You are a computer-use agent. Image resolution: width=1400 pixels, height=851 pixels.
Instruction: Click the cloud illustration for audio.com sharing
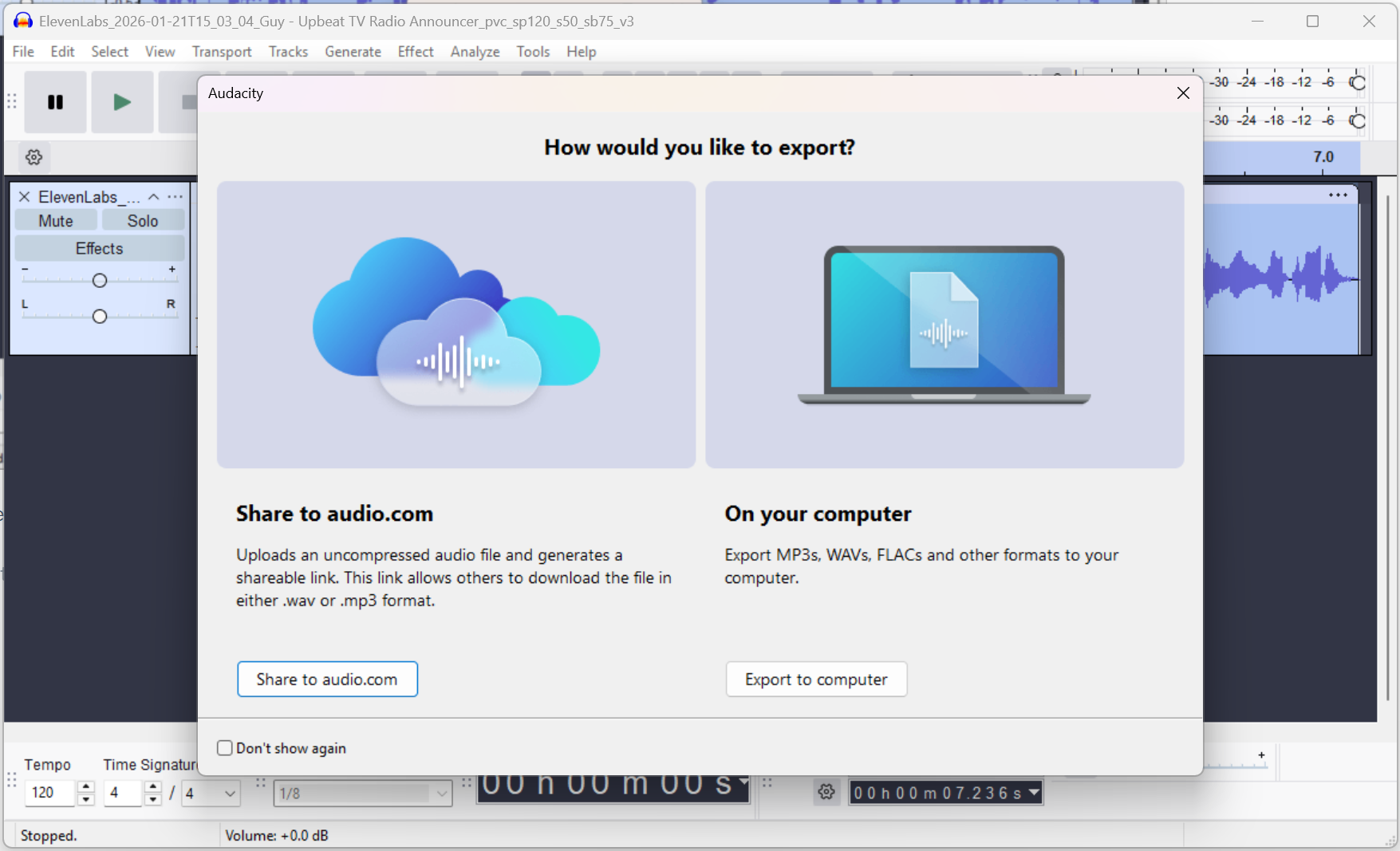[x=456, y=324]
